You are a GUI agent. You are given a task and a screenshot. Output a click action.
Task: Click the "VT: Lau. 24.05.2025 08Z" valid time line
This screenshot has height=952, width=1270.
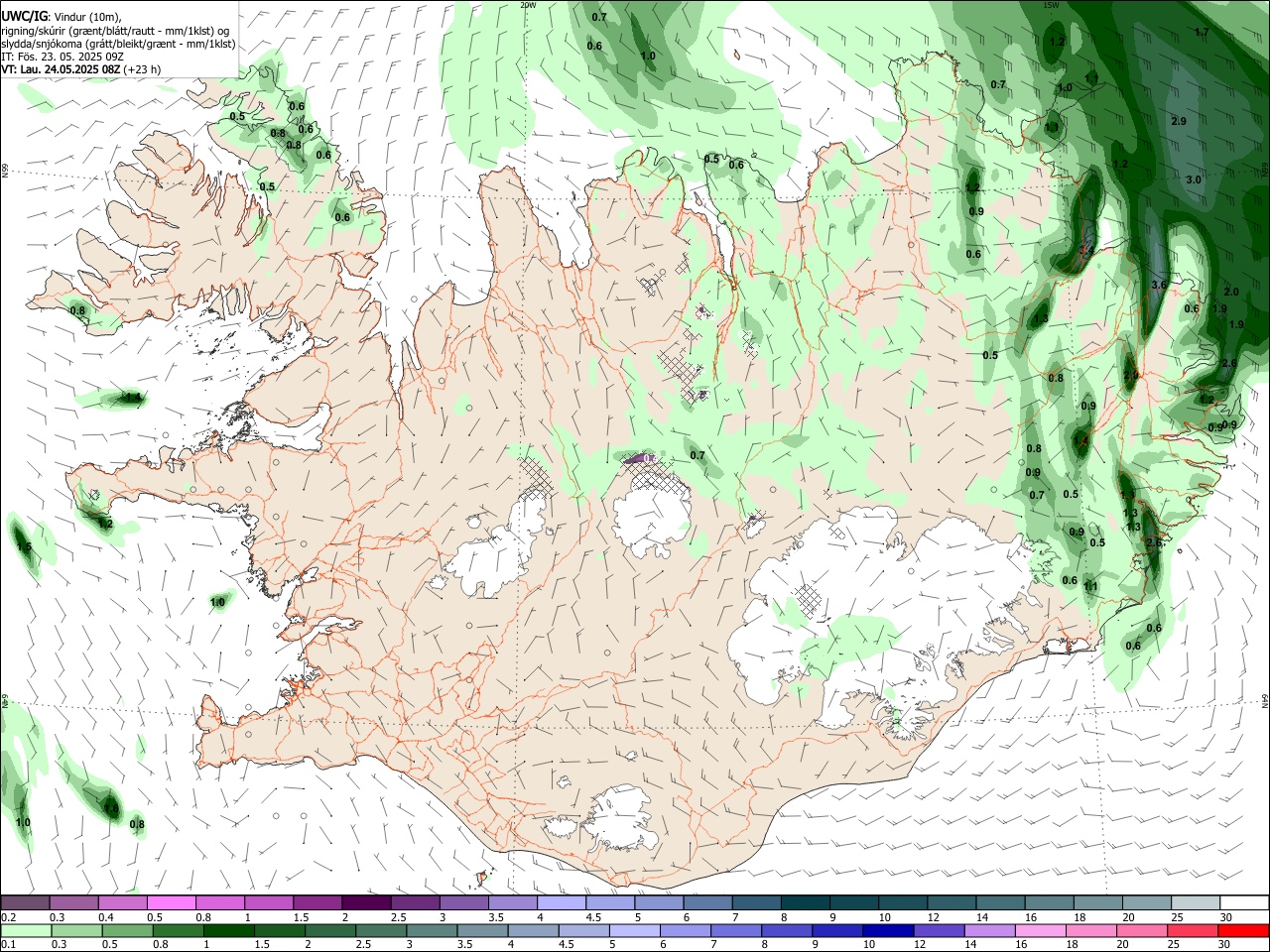coord(62,69)
